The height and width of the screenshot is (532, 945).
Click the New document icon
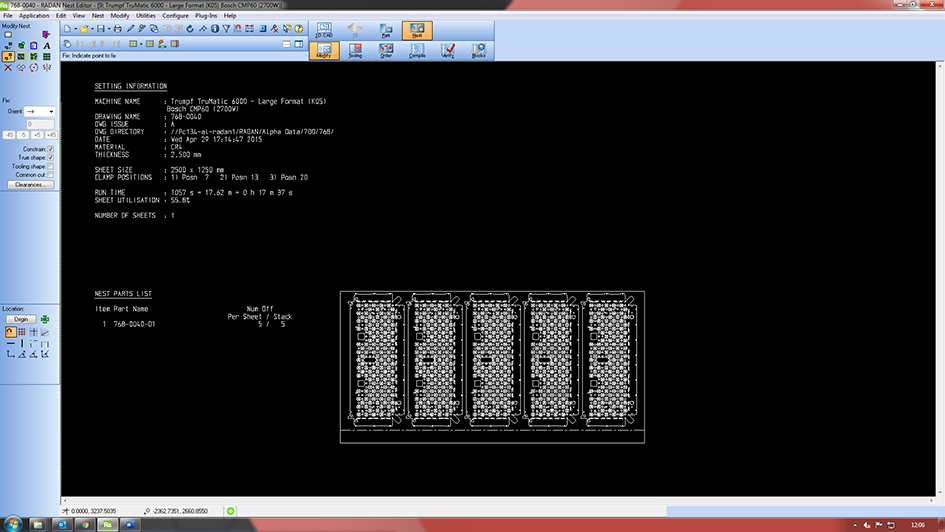click(68, 28)
